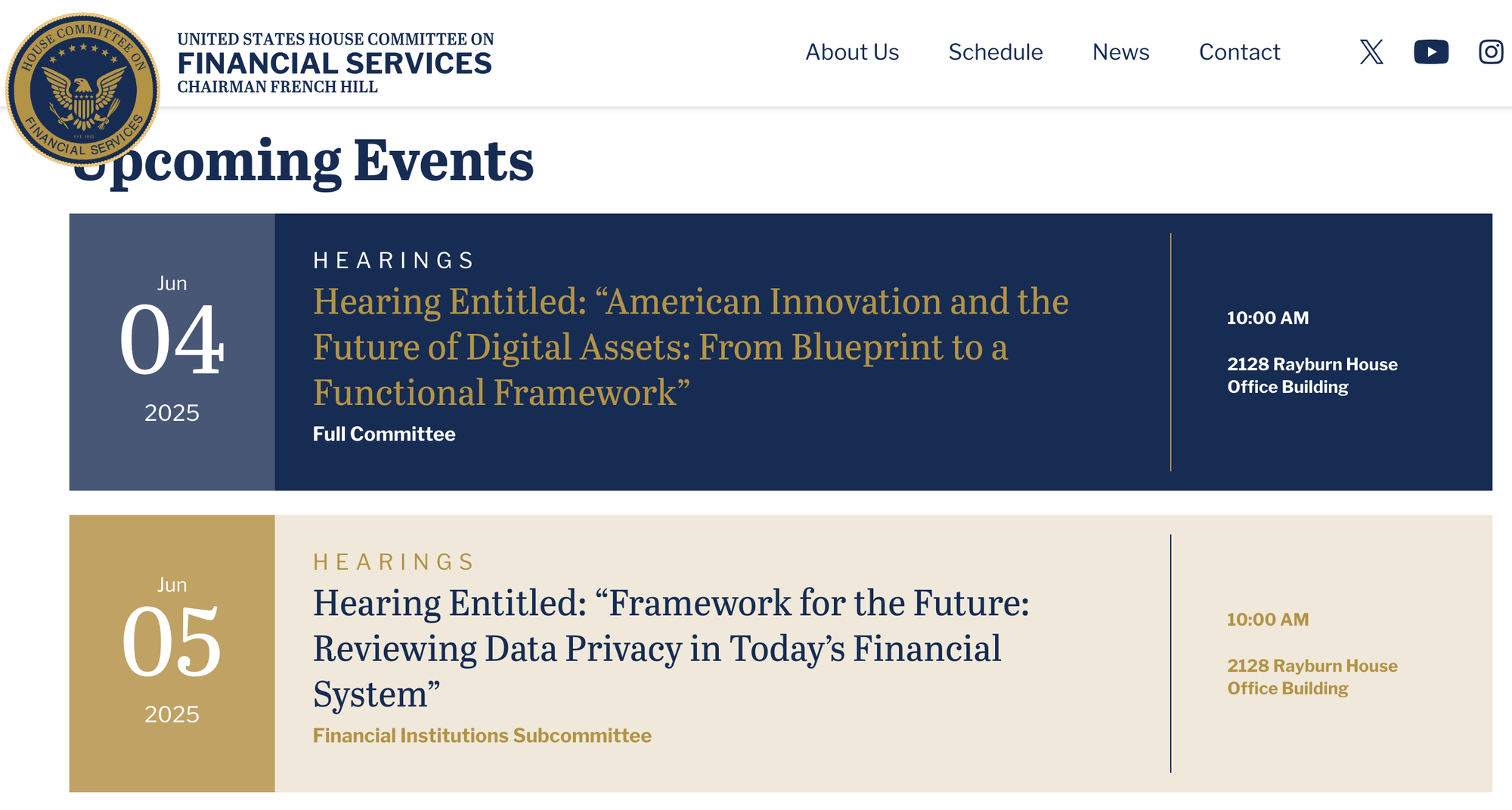The width and height of the screenshot is (1512, 810).
Task: Click the Upcoming Events heading
Action: point(302,161)
